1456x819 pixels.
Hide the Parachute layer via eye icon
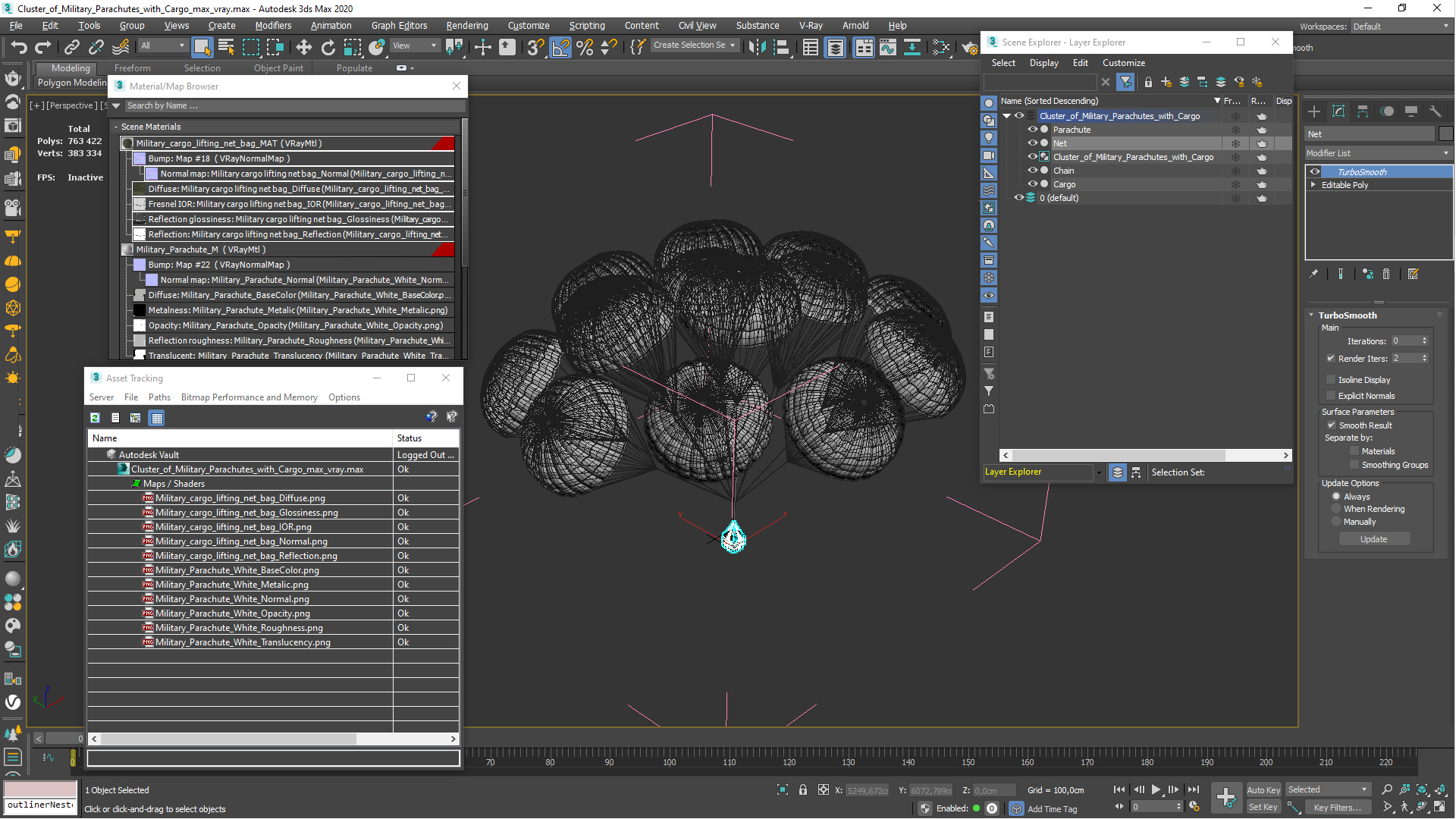pyautogui.click(x=1032, y=130)
